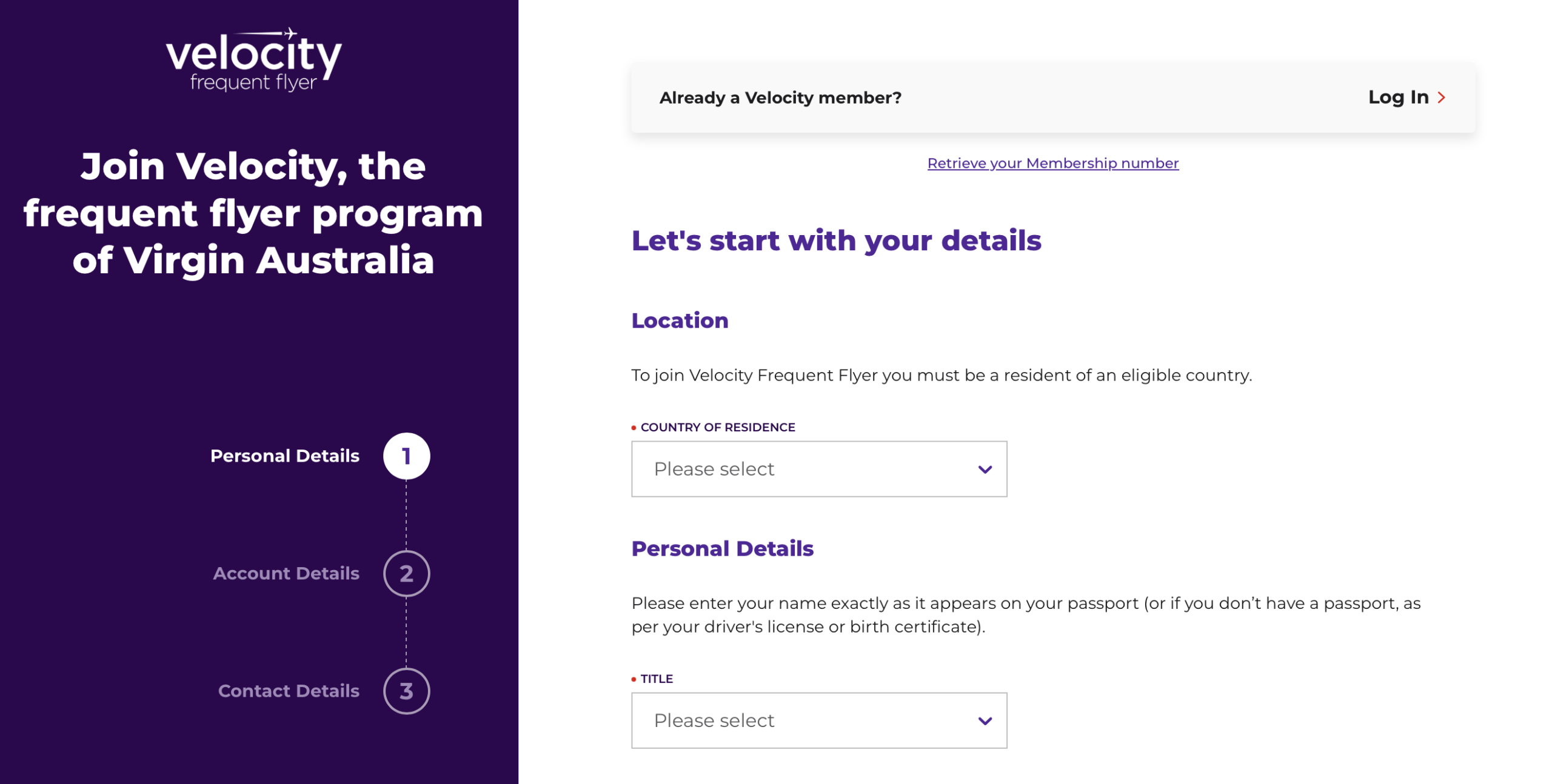
Task: Click the Location section heading
Action: tap(680, 320)
